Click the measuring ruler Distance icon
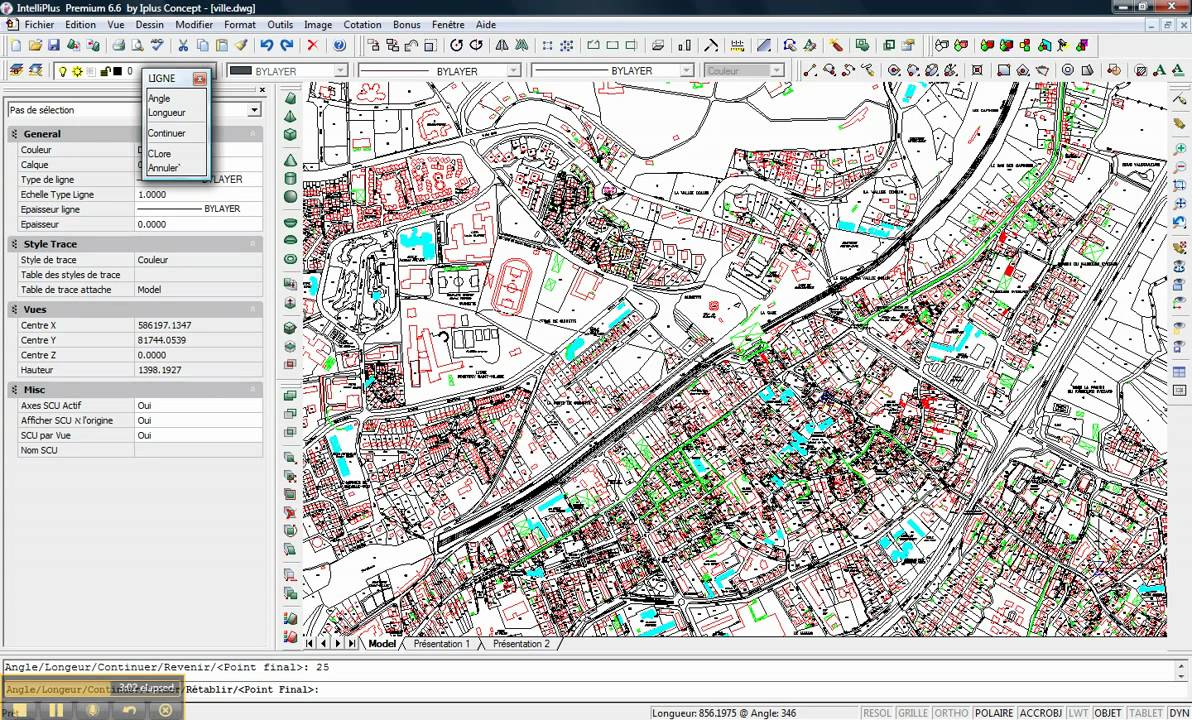The height and width of the screenshot is (720, 1192). tap(737, 46)
